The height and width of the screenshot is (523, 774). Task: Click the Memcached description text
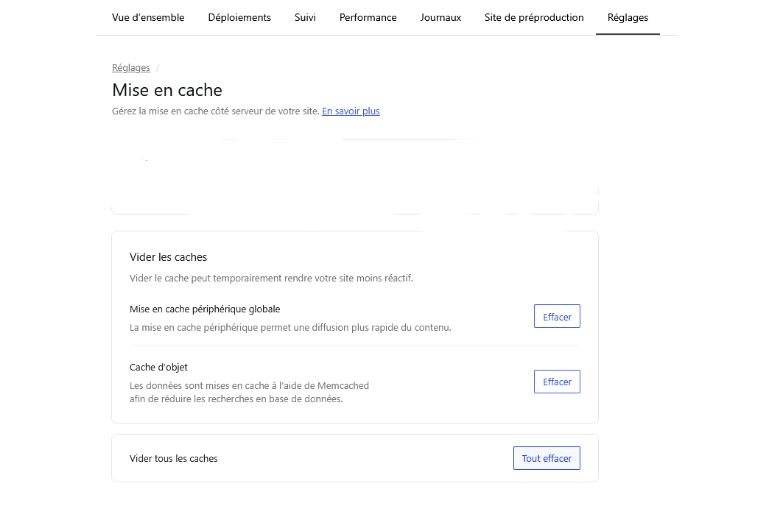coord(236,392)
